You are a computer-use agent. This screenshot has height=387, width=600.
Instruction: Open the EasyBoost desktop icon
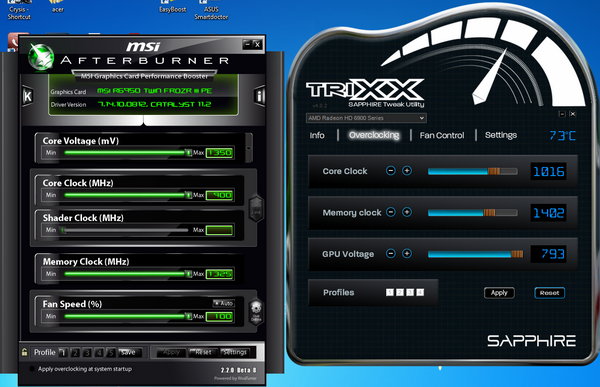tap(172, 7)
